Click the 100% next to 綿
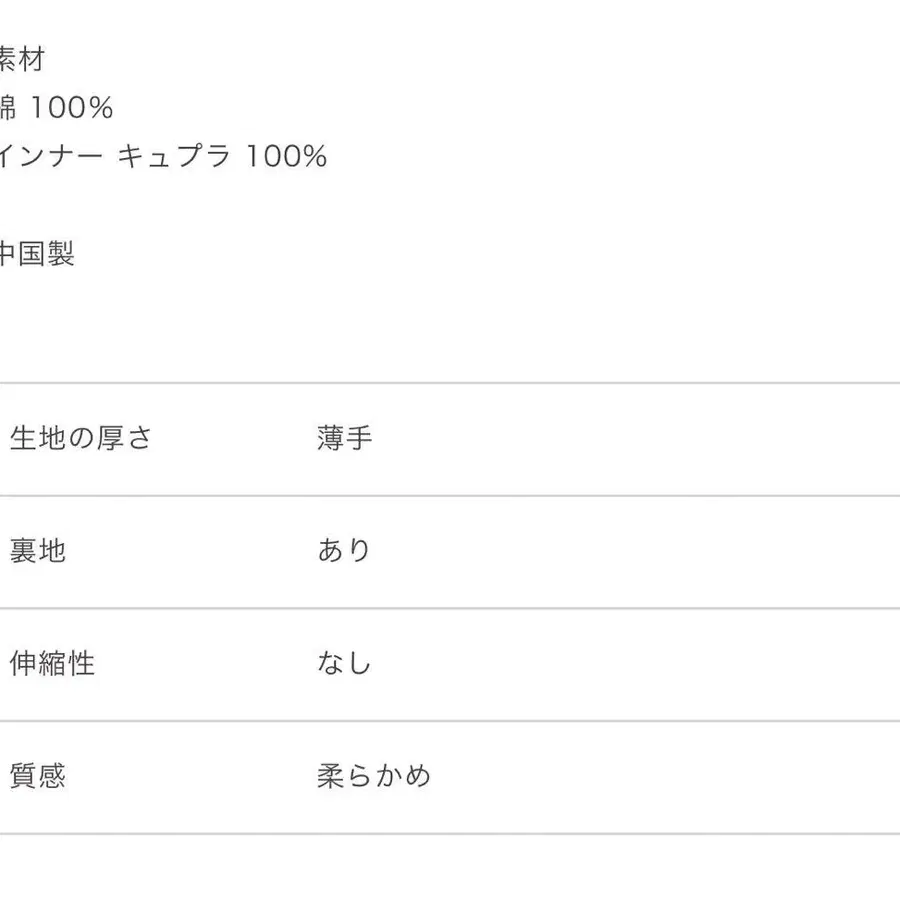Screen dimensions: 900x900 point(72,108)
